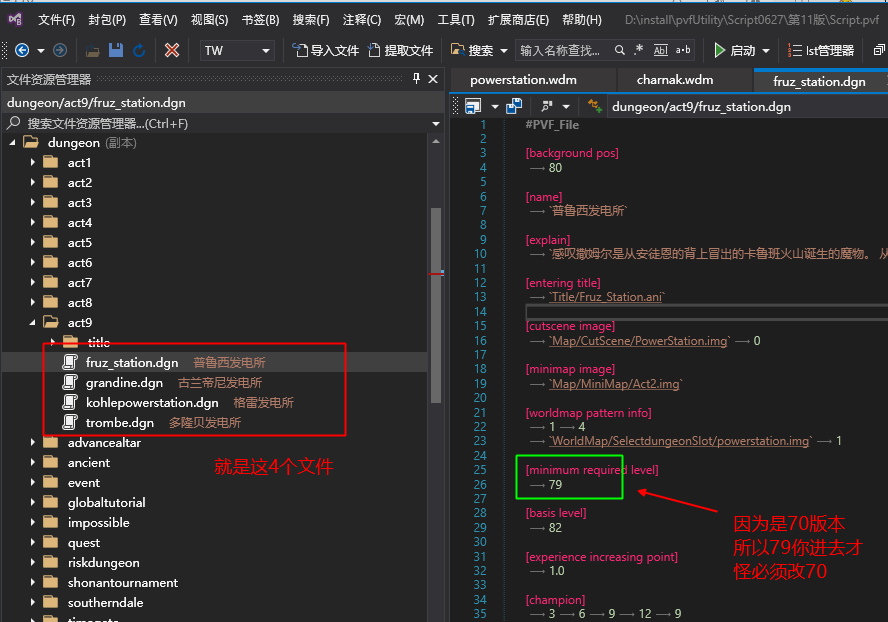Click the 导入文件 import file button

pyautogui.click(x=326, y=50)
